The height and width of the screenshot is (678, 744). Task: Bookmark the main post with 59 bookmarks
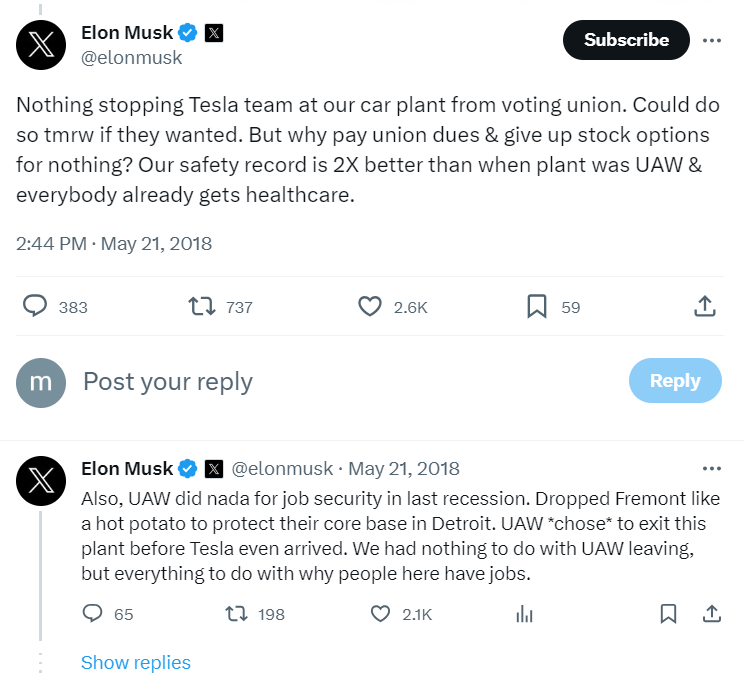(x=537, y=306)
